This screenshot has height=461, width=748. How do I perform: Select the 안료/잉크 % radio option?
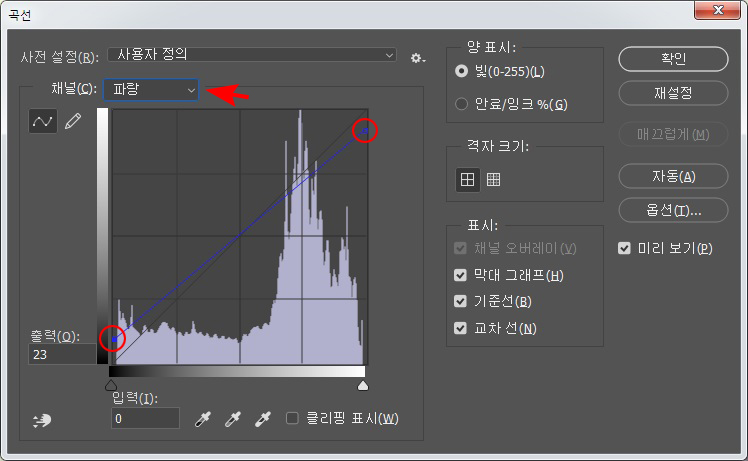click(x=461, y=104)
